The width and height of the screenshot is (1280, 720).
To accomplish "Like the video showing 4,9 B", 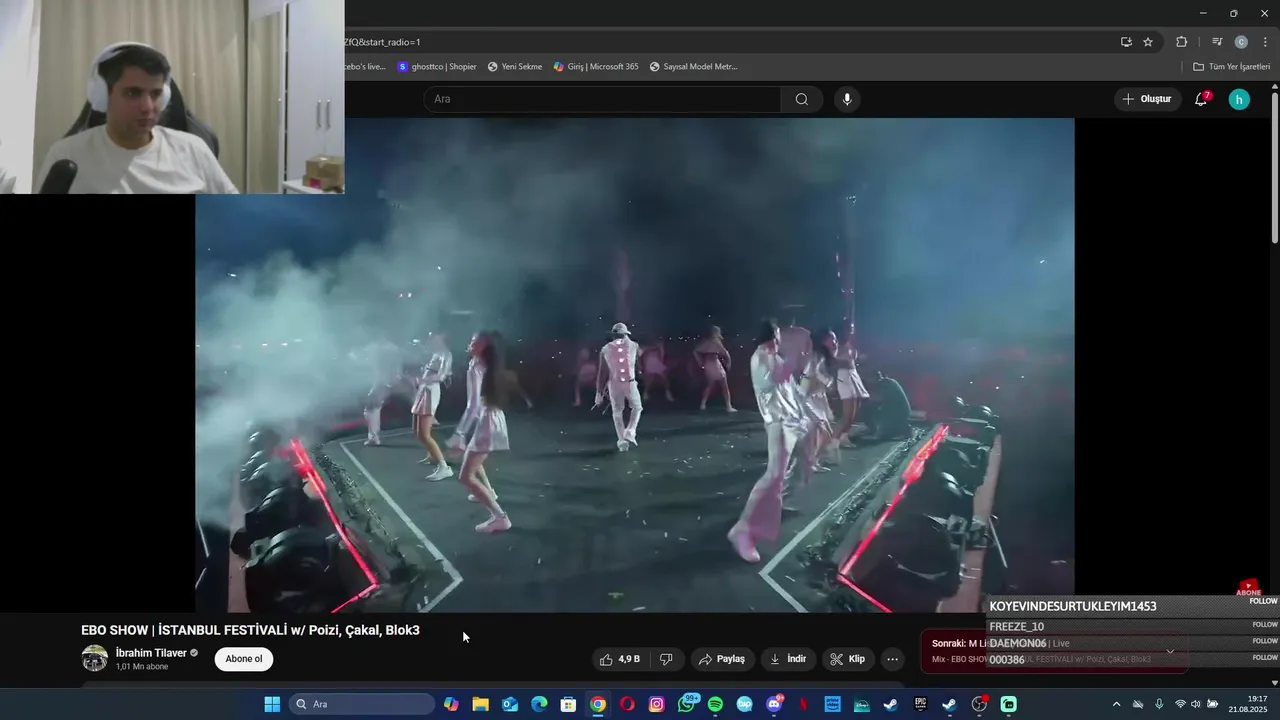I will [x=618, y=659].
